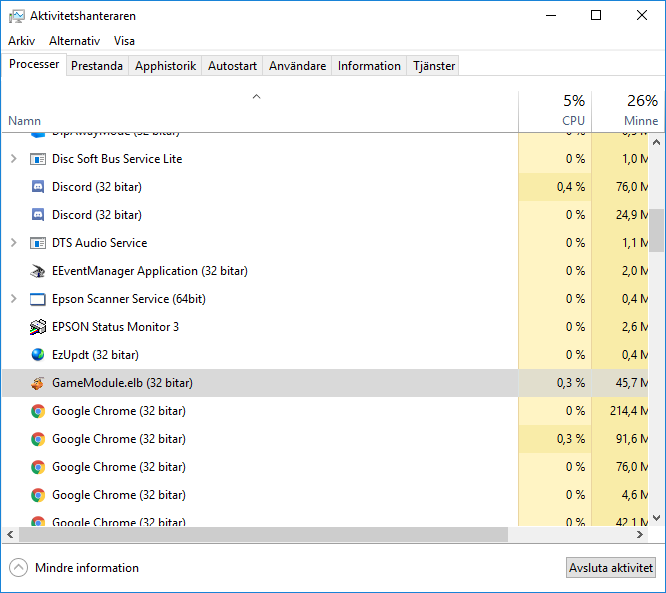Click the Disc Soft Bus Service Lite icon
Image resolution: width=666 pixels, height=593 pixels.
(x=38, y=159)
